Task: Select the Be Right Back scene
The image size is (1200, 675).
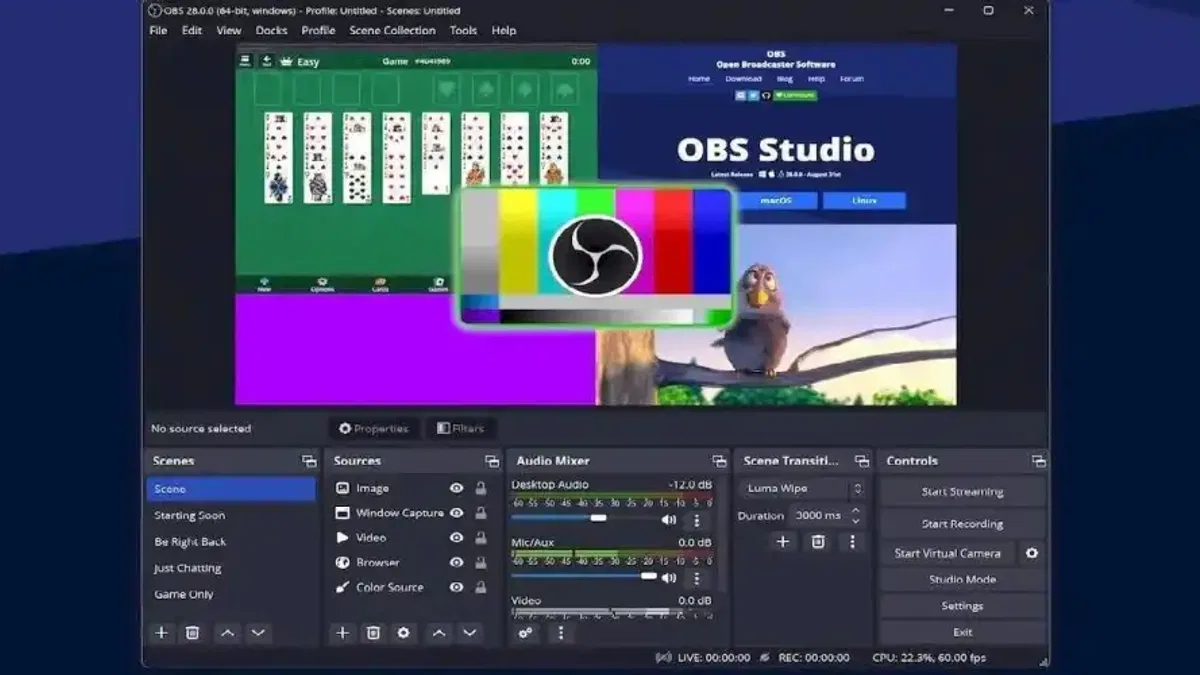Action: pos(231,541)
